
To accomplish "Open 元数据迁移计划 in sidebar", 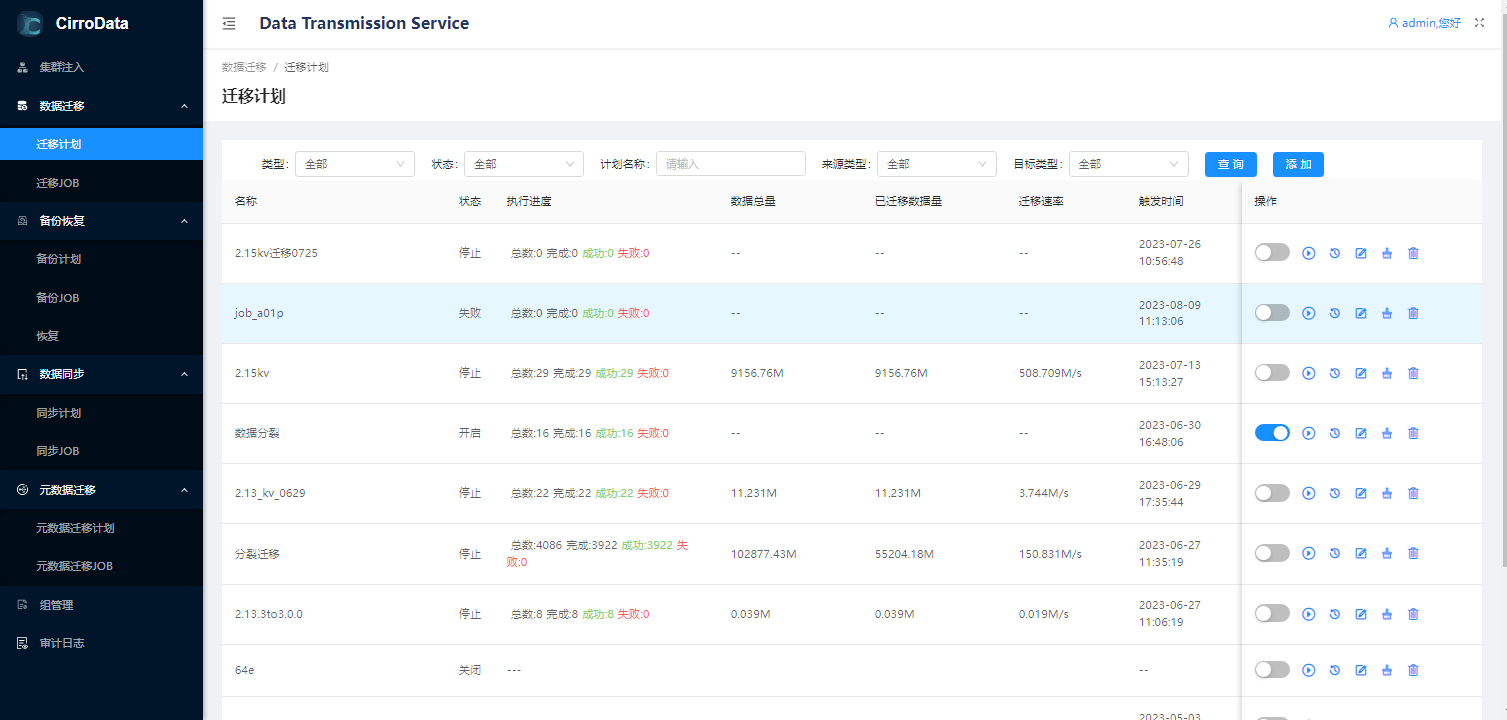I will click(101, 528).
